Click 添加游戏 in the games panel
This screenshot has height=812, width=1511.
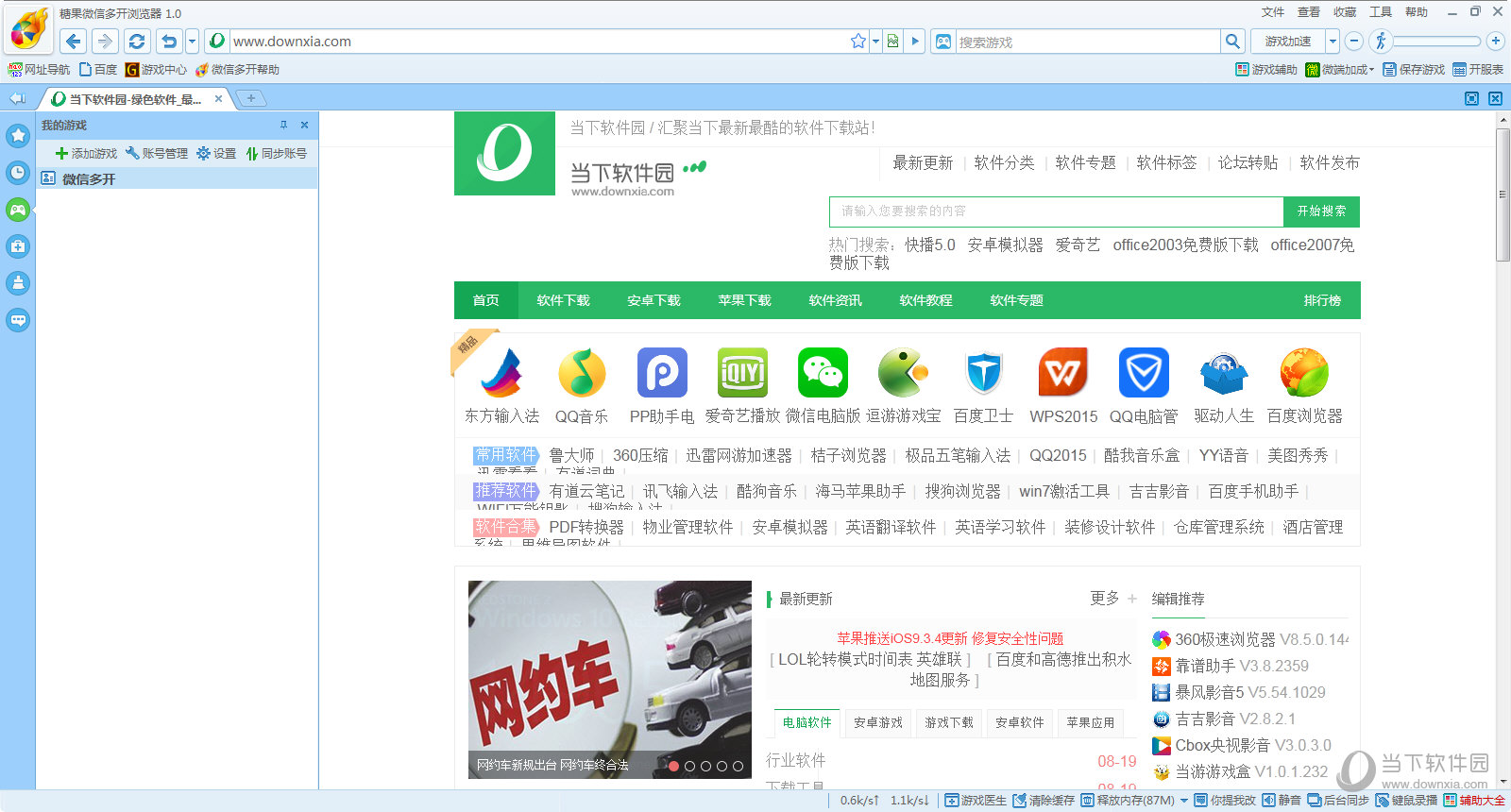[86, 153]
